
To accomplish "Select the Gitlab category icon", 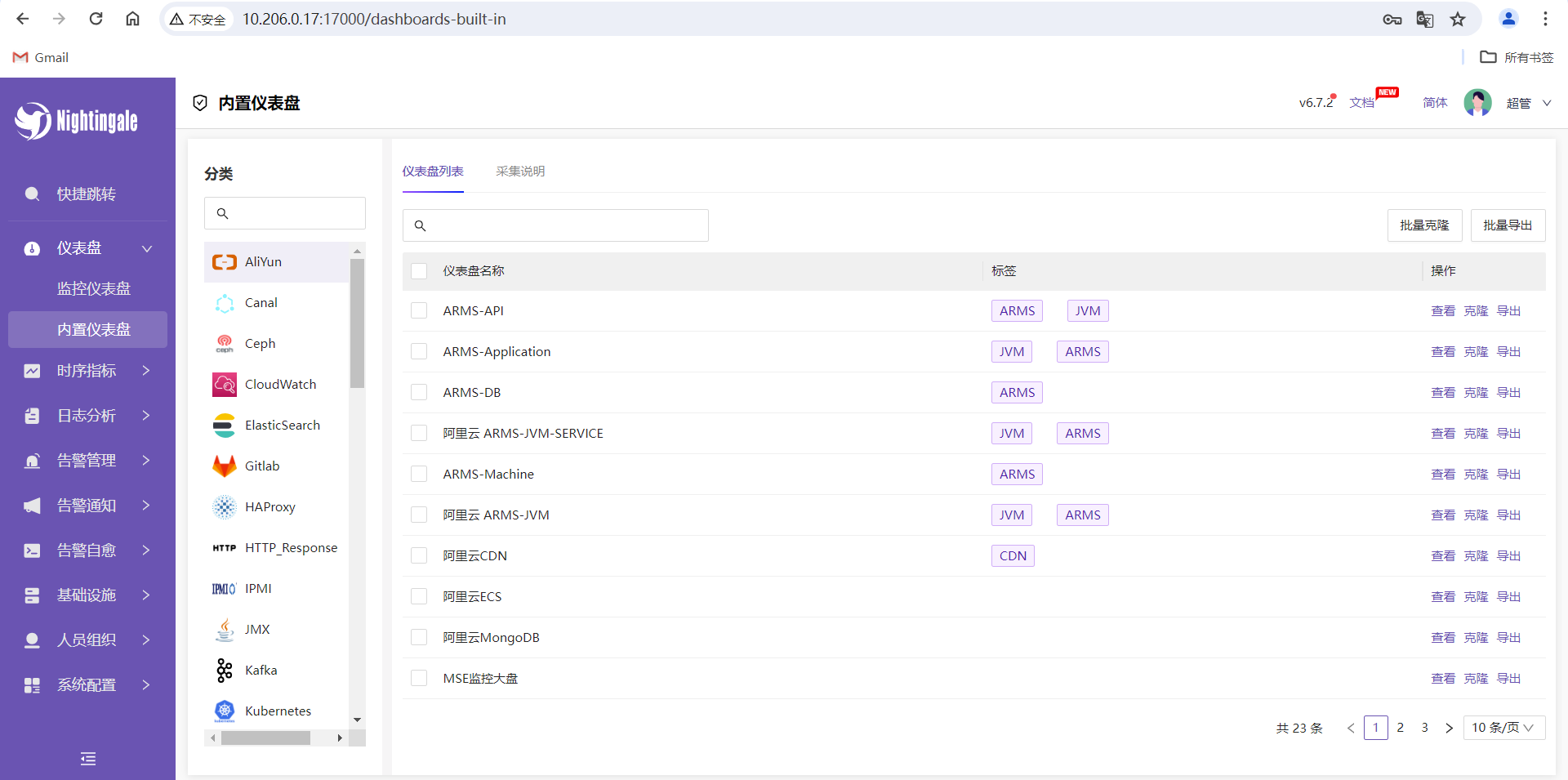I will pyautogui.click(x=225, y=466).
